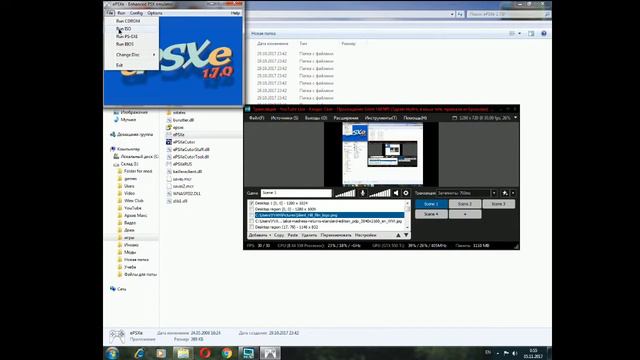The width and height of the screenshot is (640, 360).
Task: Toggle first Desktop 1280 x 1024 source checkbox
Action: click(251, 203)
